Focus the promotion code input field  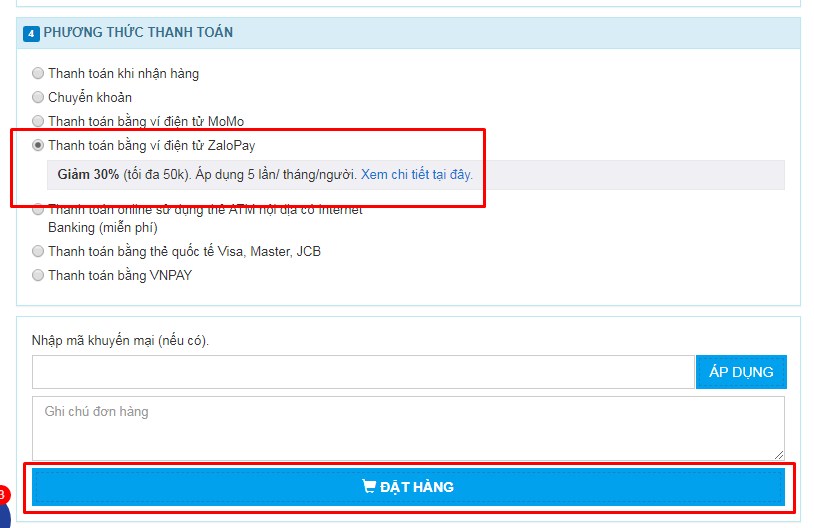point(363,372)
